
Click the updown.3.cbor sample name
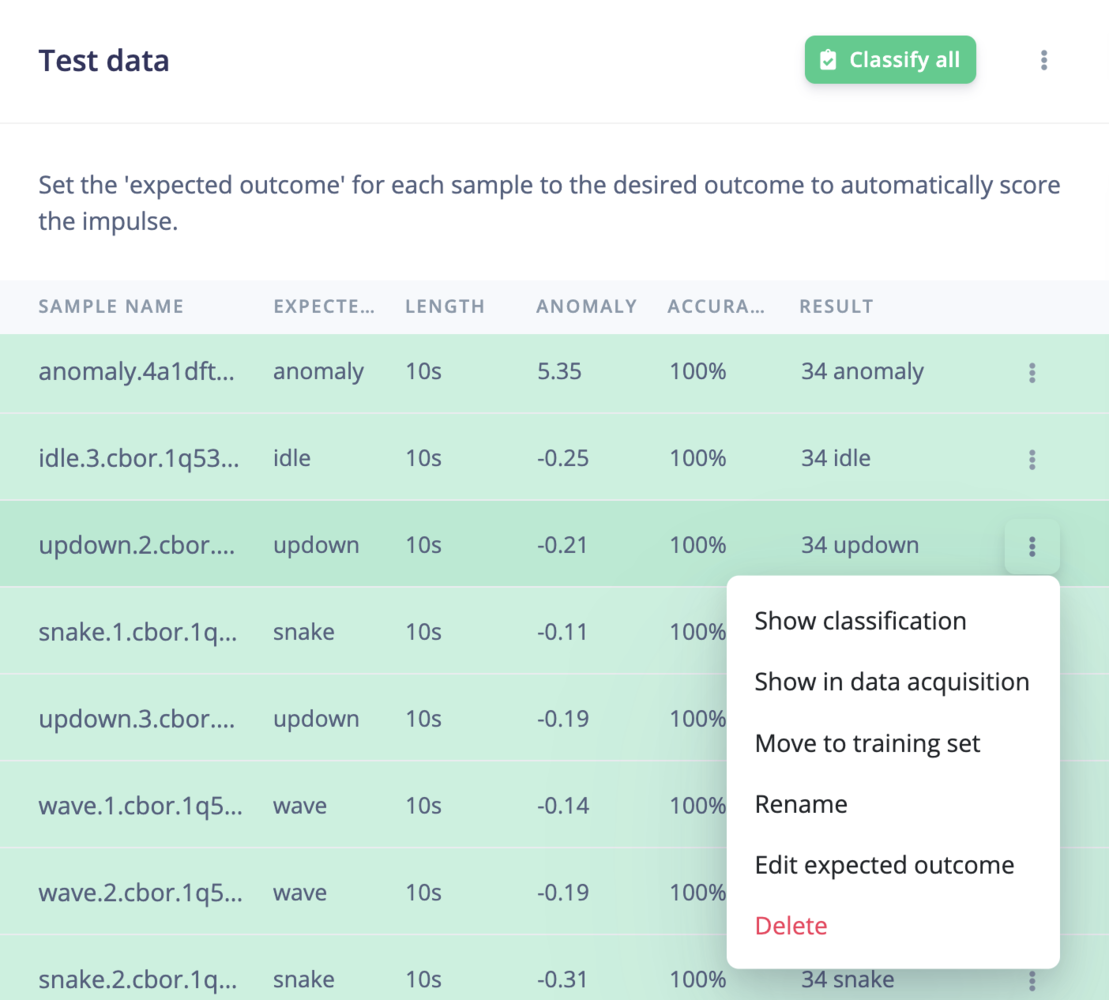point(138,719)
